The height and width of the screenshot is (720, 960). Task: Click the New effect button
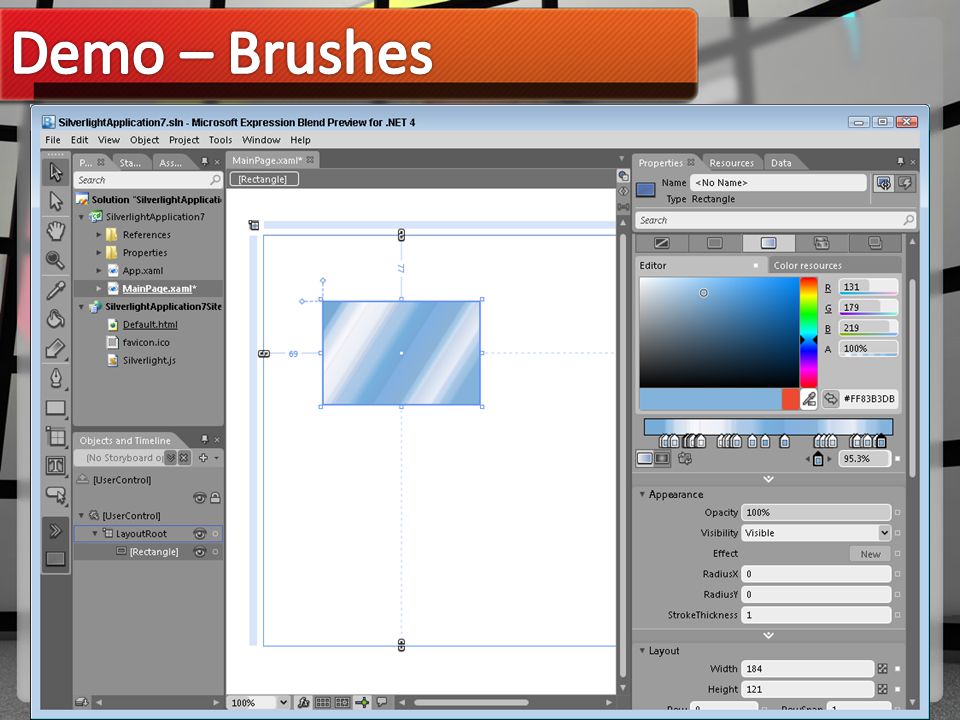tap(870, 553)
